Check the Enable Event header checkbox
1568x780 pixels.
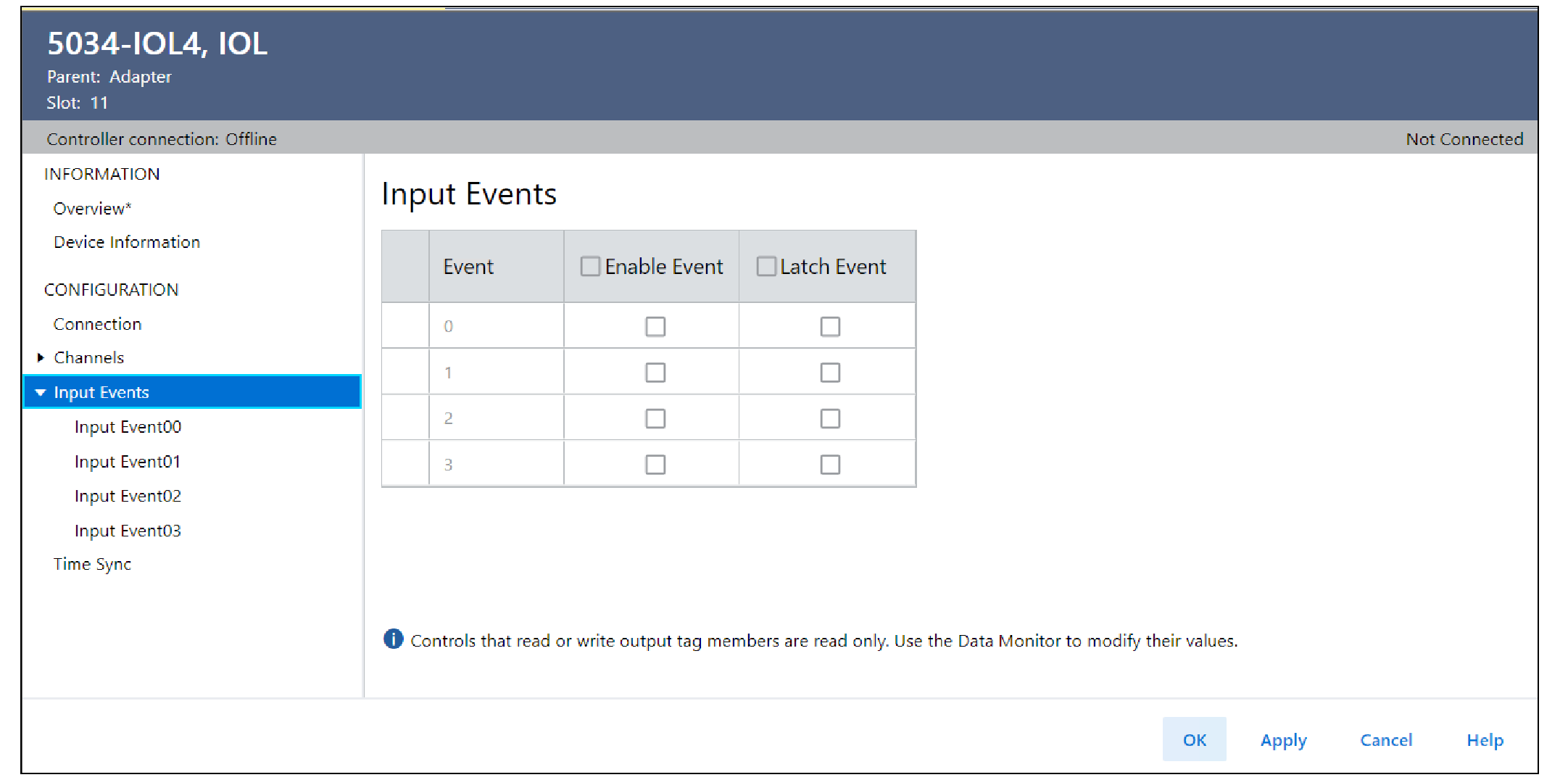590,267
